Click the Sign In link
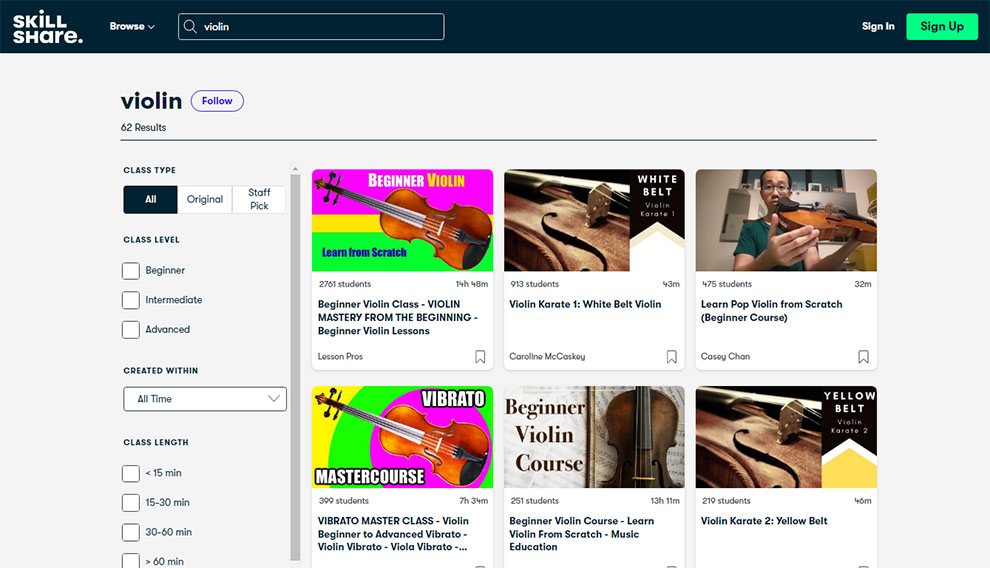Screen dimensions: 990x568 (x=878, y=27)
